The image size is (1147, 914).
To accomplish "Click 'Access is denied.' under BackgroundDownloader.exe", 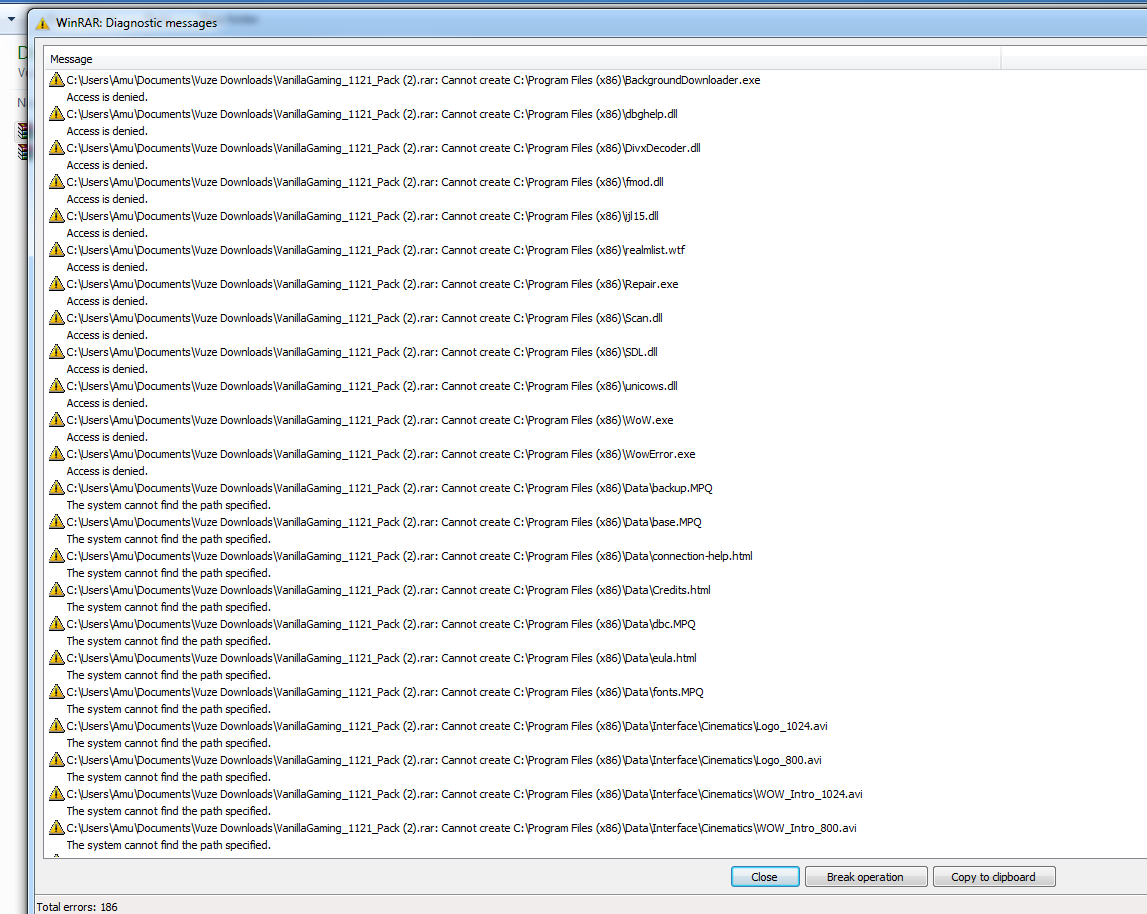I will click(x=107, y=97).
